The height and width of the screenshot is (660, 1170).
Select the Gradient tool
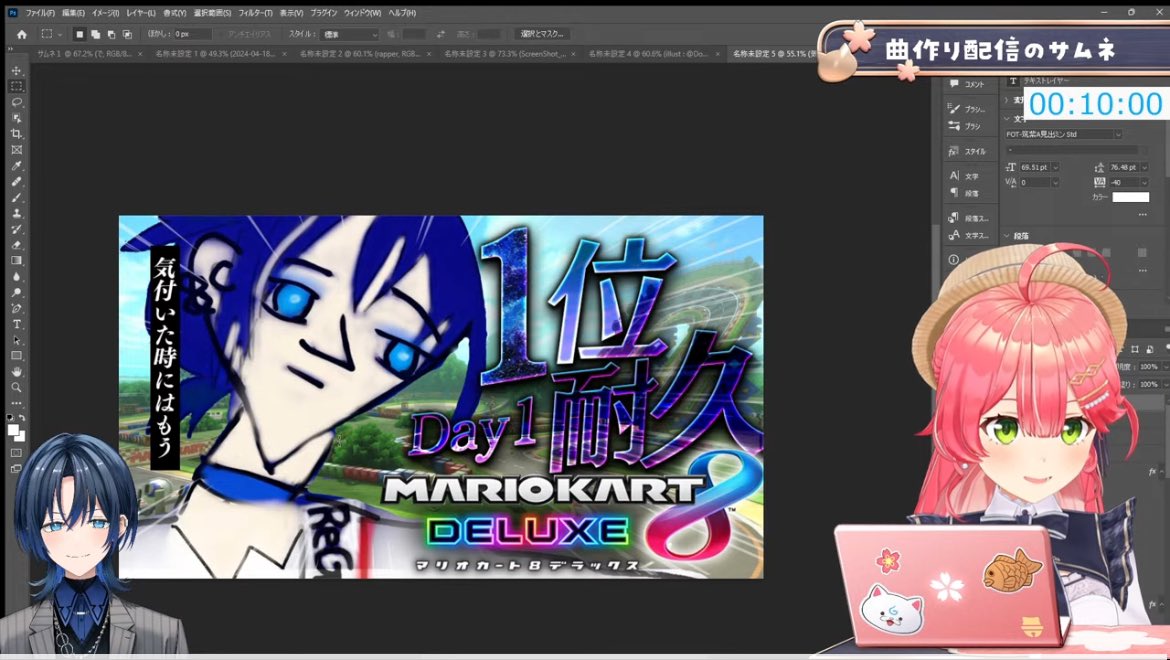point(16,260)
